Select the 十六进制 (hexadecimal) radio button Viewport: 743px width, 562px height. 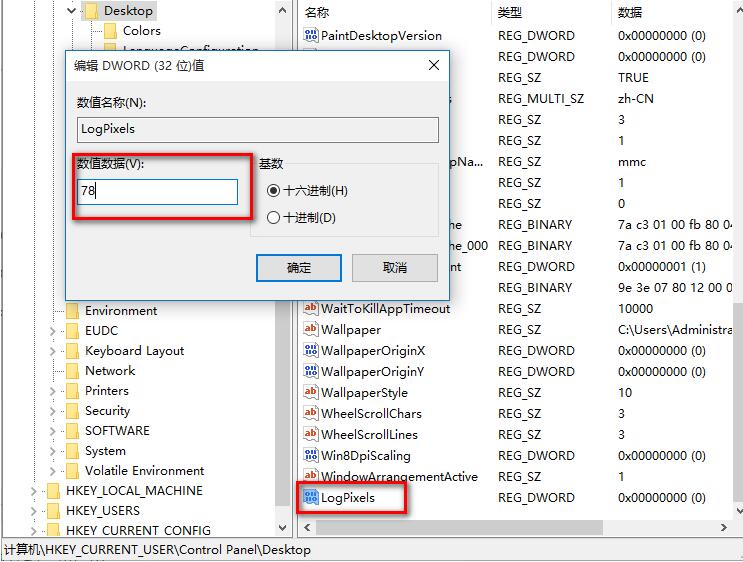pos(274,191)
